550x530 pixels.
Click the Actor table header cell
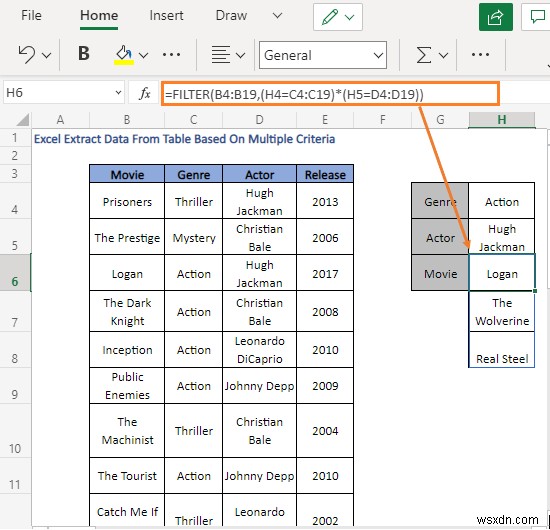pyautogui.click(x=259, y=174)
